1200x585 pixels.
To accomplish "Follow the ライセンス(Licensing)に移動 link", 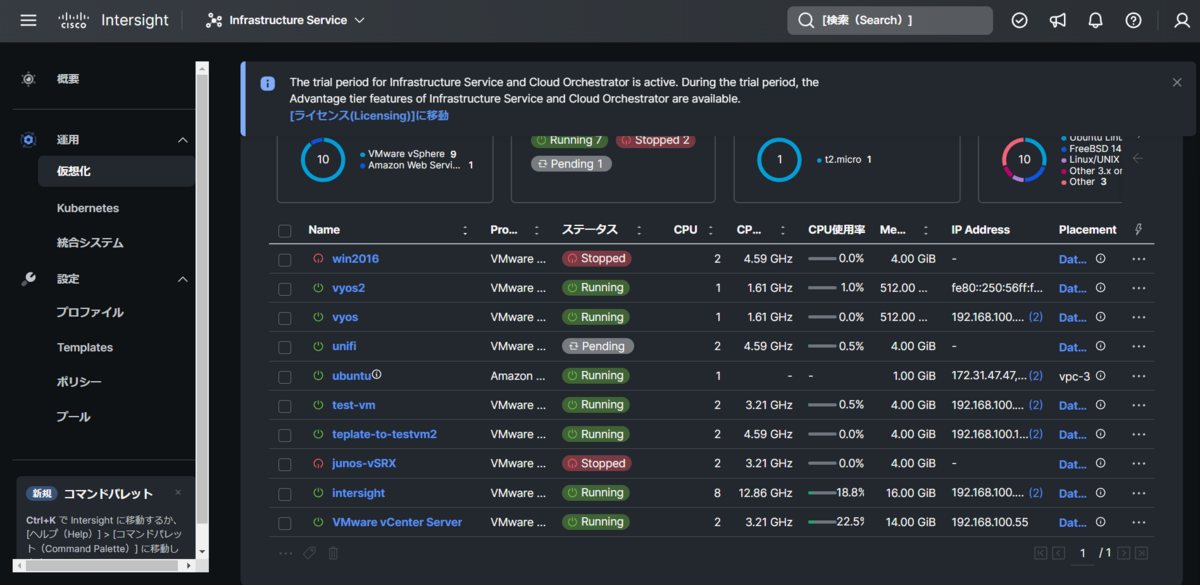I will pyautogui.click(x=369, y=116).
